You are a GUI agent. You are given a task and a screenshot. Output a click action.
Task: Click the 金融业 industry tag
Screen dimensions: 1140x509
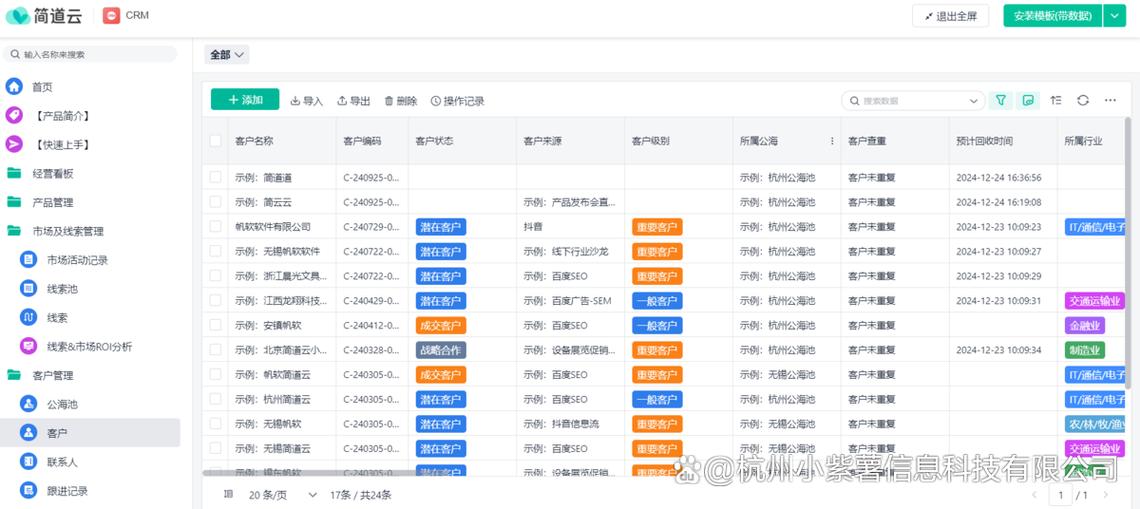coord(1085,325)
